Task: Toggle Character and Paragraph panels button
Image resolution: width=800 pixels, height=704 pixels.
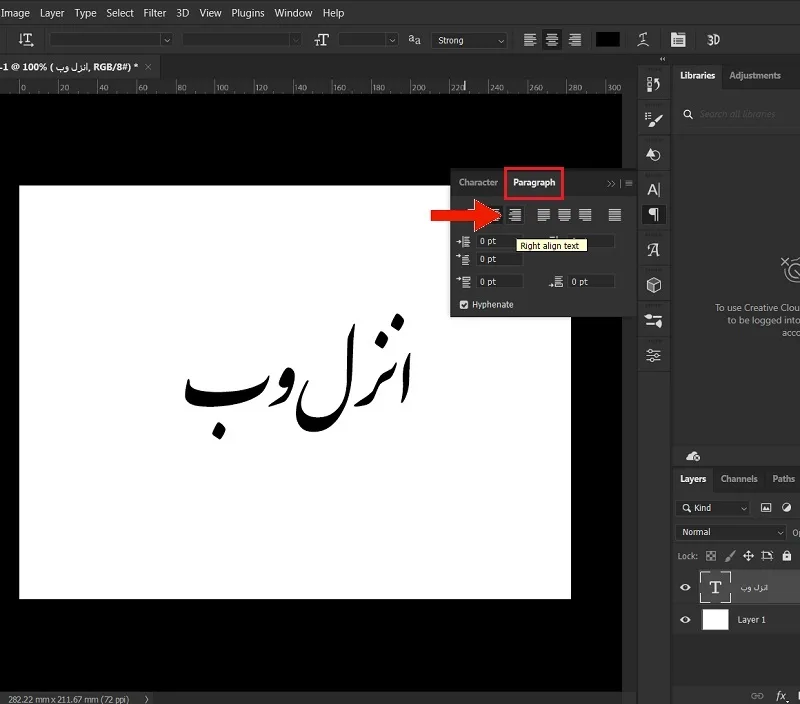Action: tap(678, 40)
